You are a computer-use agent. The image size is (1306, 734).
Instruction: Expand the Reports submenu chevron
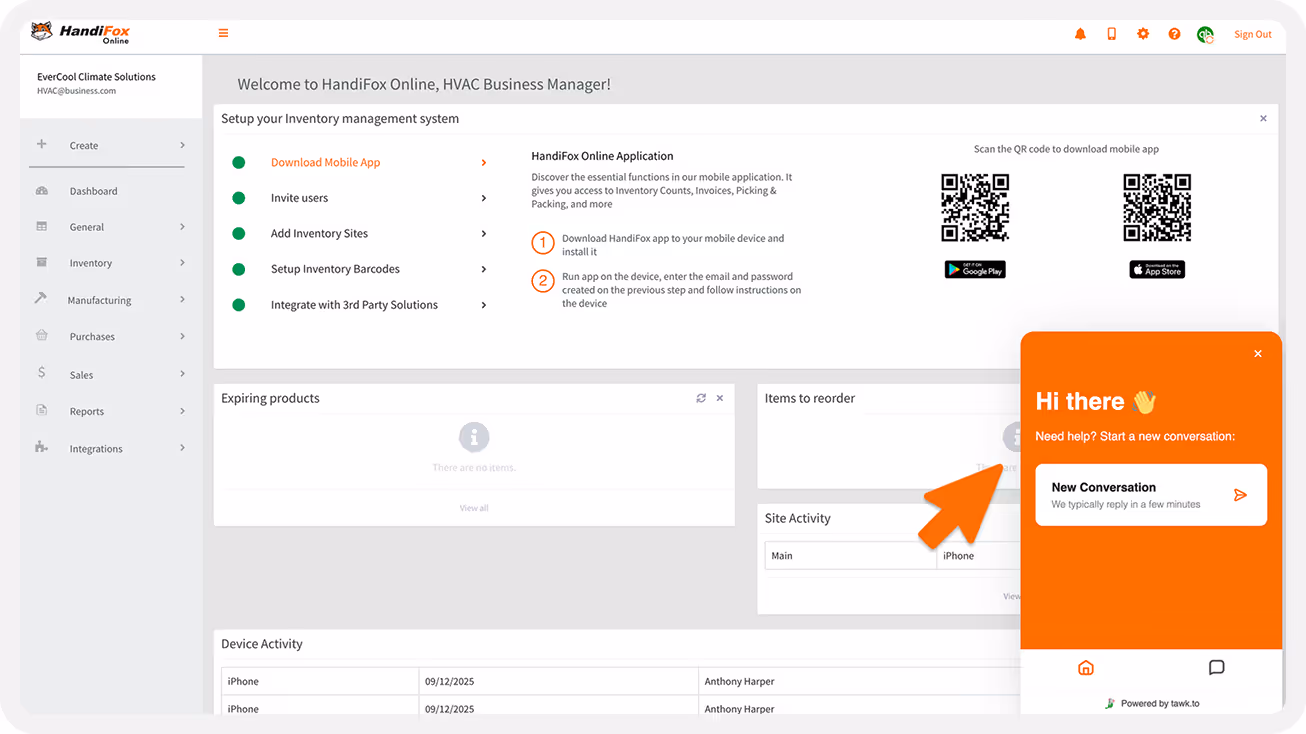click(x=182, y=411)
